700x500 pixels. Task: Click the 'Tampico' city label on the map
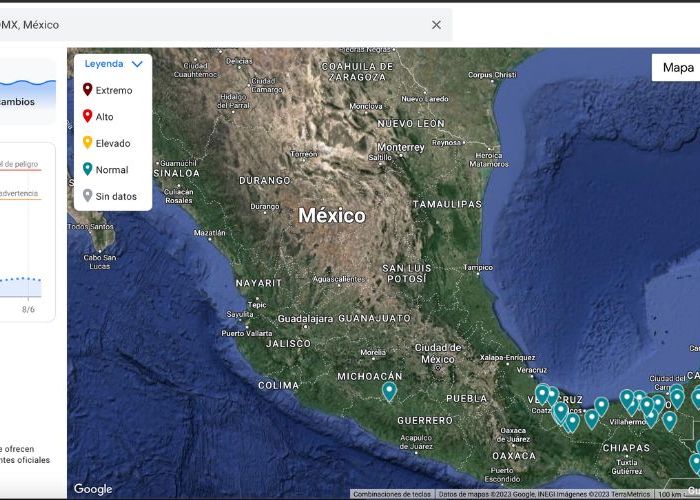pyautogui.click(x=478, y=267)
